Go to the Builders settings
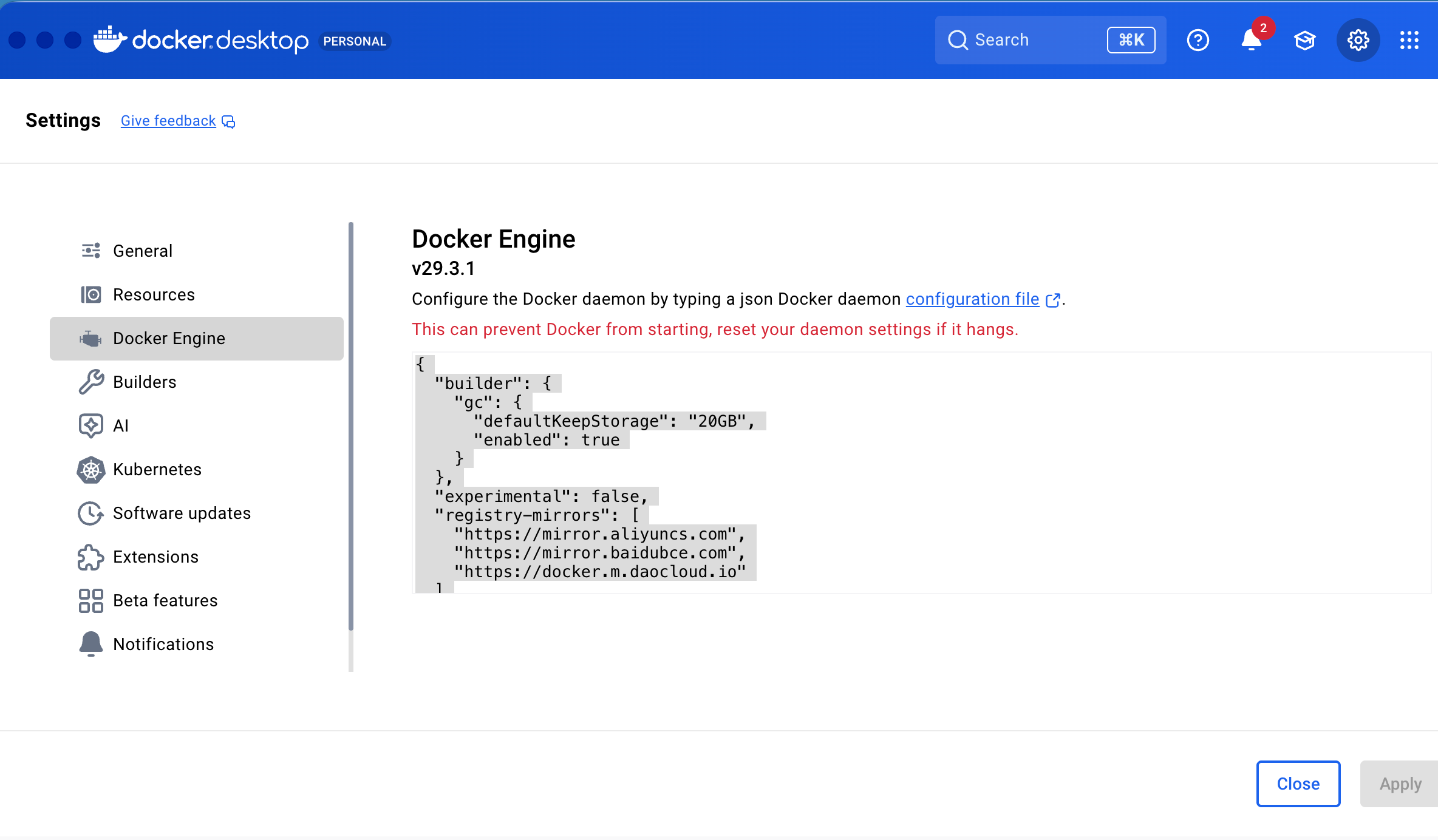This screenshot has height=840, width=1438. [197, 382]
